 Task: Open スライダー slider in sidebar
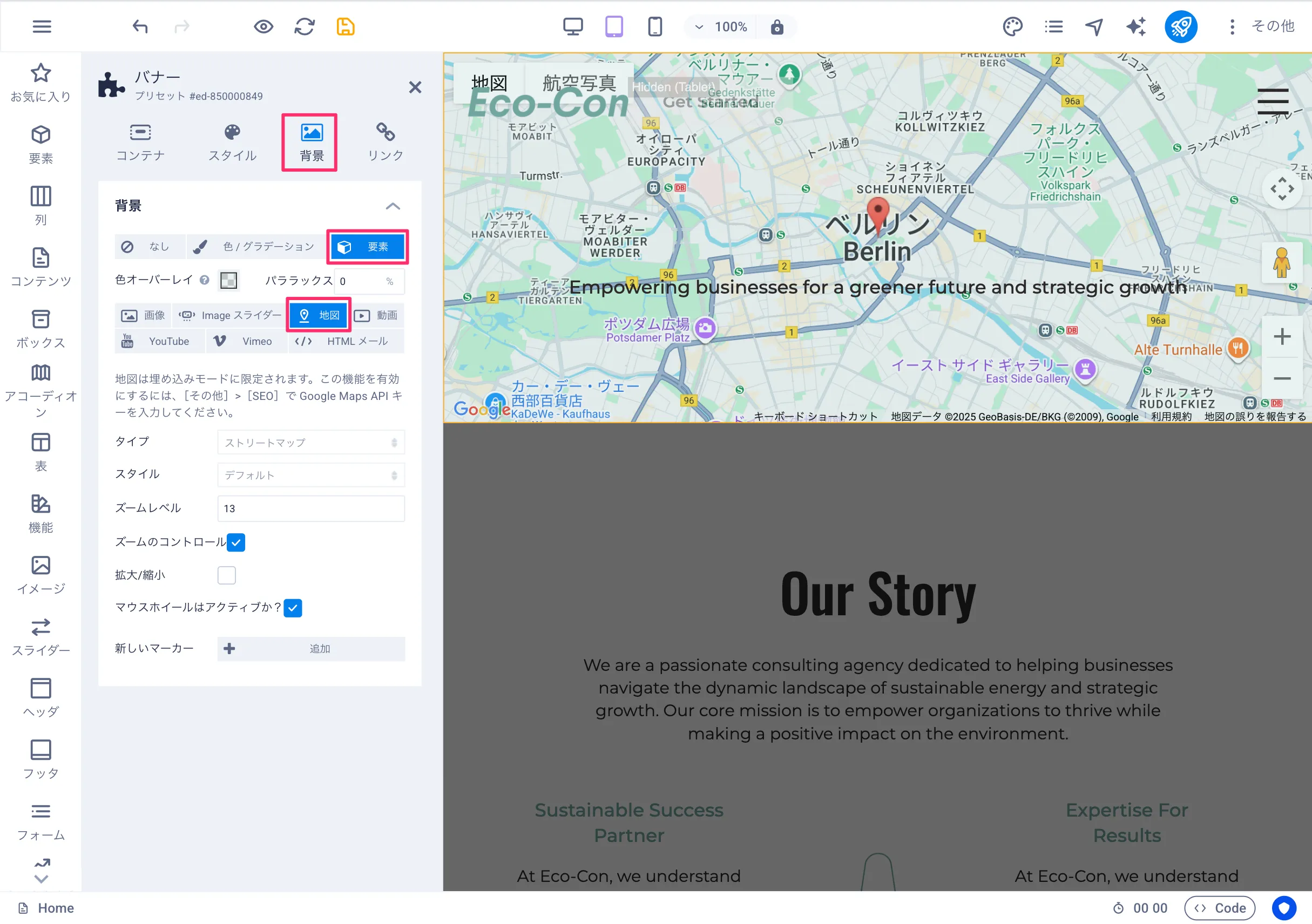(x=40, y=637)
